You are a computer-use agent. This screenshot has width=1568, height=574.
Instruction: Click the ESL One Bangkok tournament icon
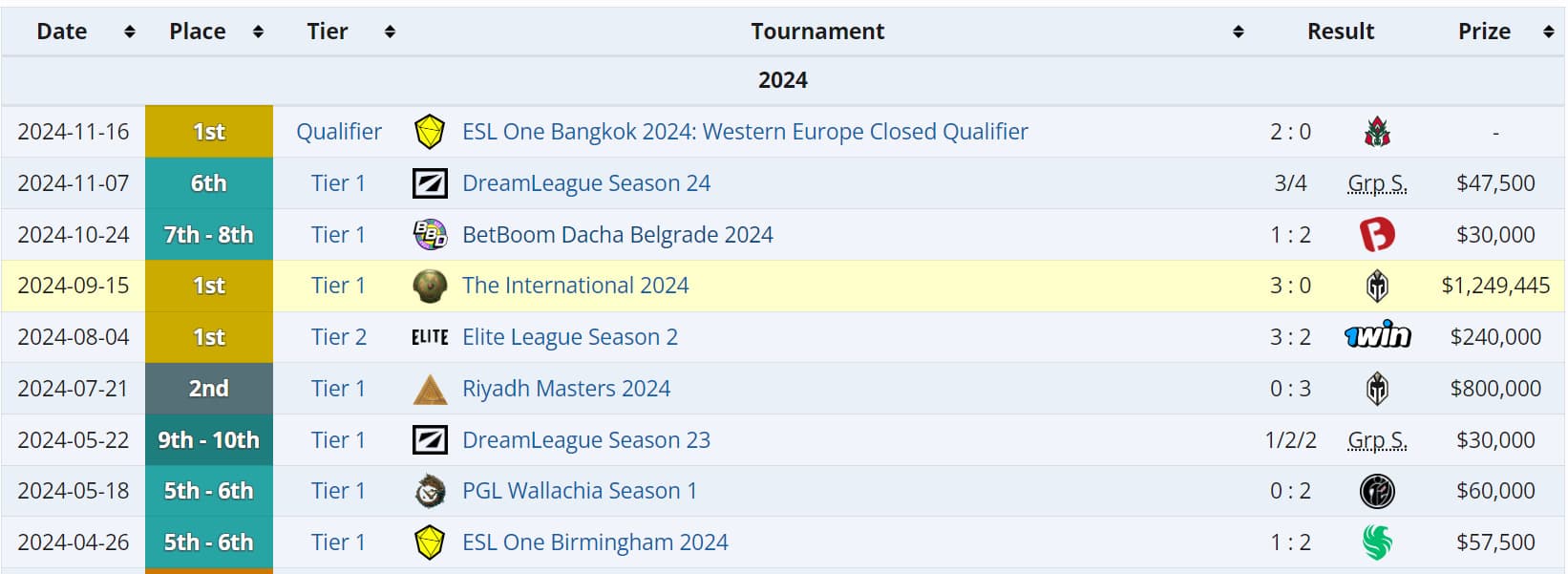pos(430,132)
